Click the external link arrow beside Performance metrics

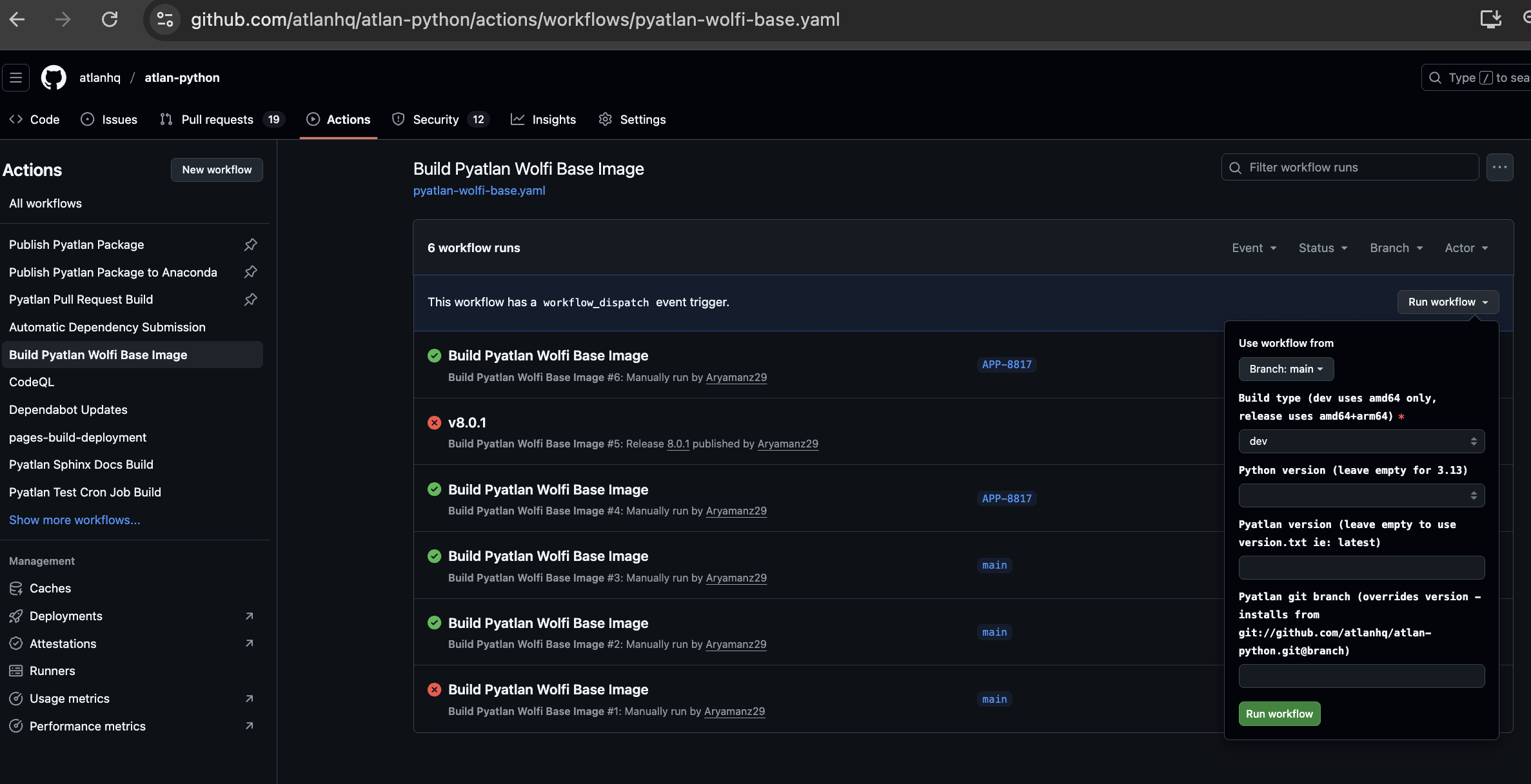250,726
